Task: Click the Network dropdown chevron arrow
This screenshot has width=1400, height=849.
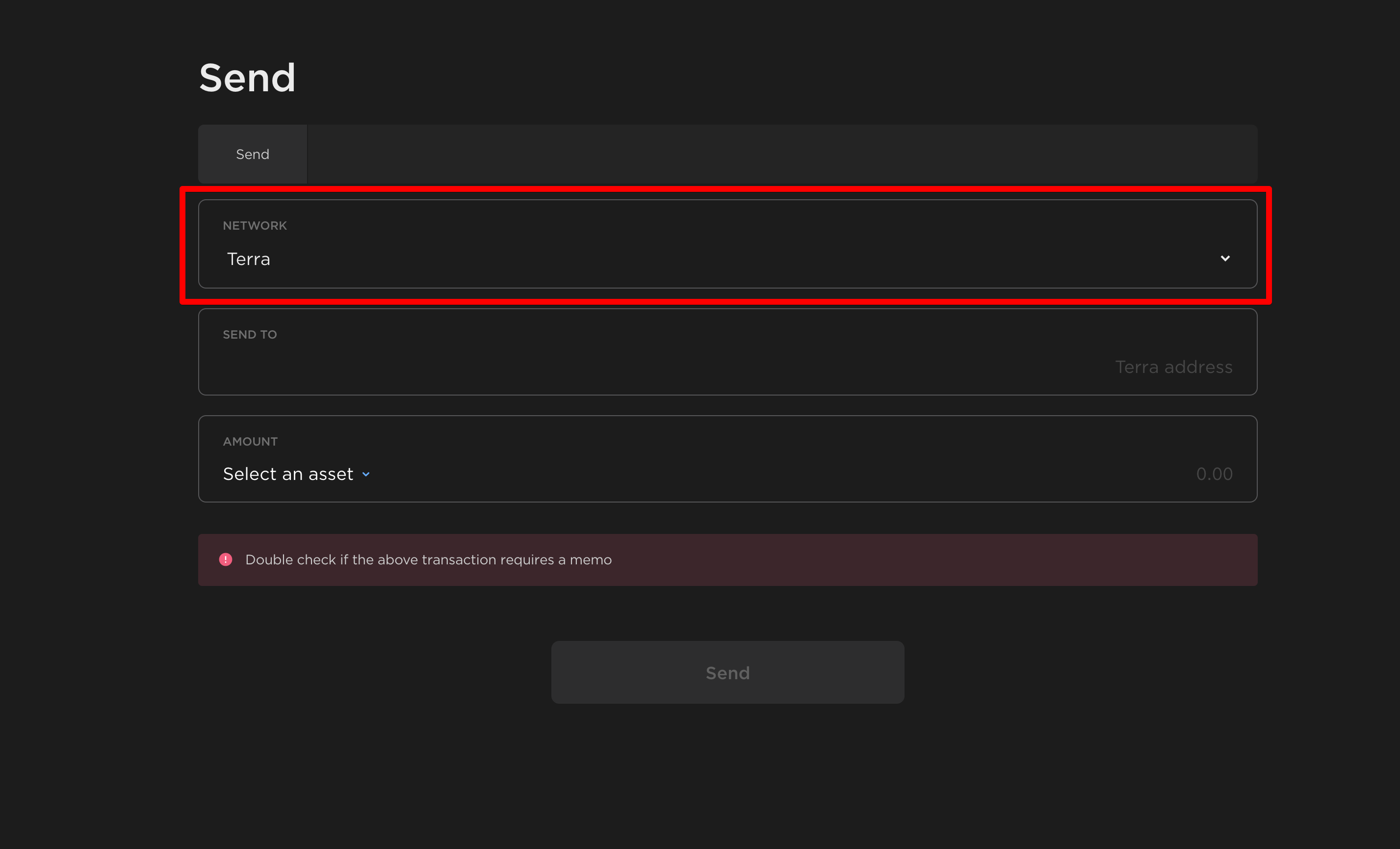Action: click(1224, 259)
